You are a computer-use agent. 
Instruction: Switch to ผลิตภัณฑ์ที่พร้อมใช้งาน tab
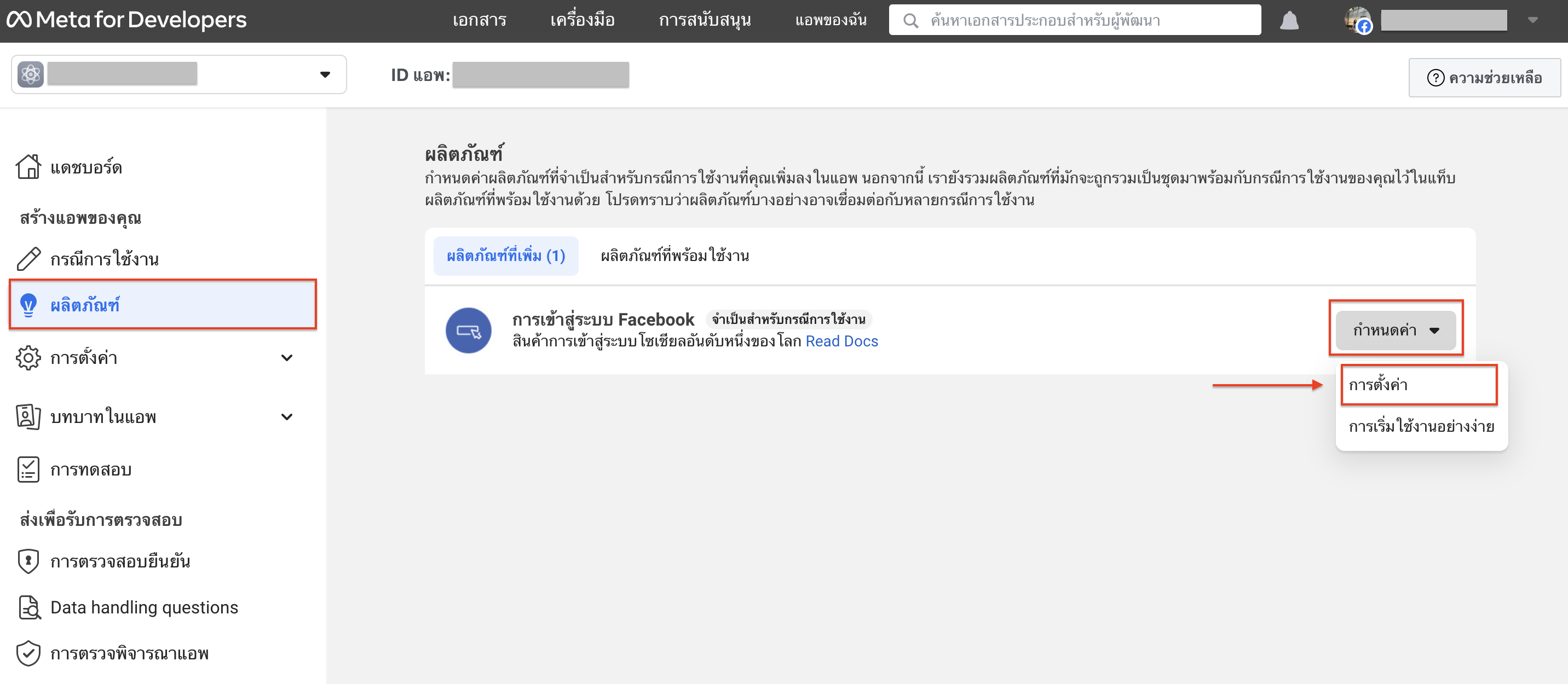click(x=675, y=256)
